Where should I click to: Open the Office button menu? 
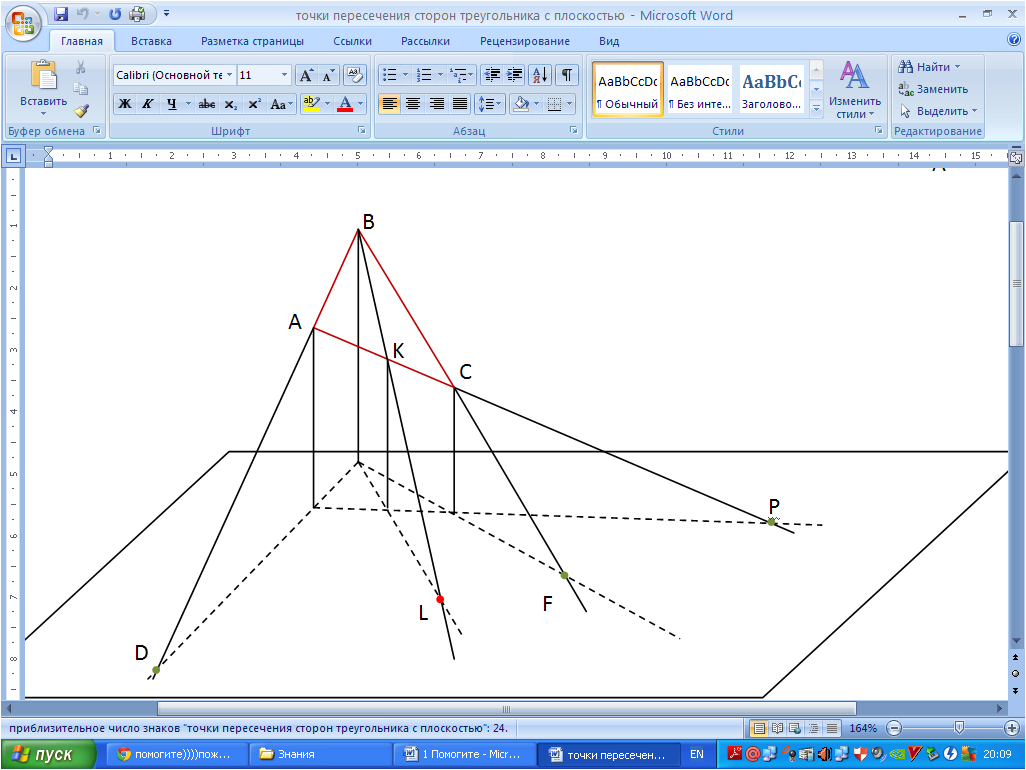point(24,22)
